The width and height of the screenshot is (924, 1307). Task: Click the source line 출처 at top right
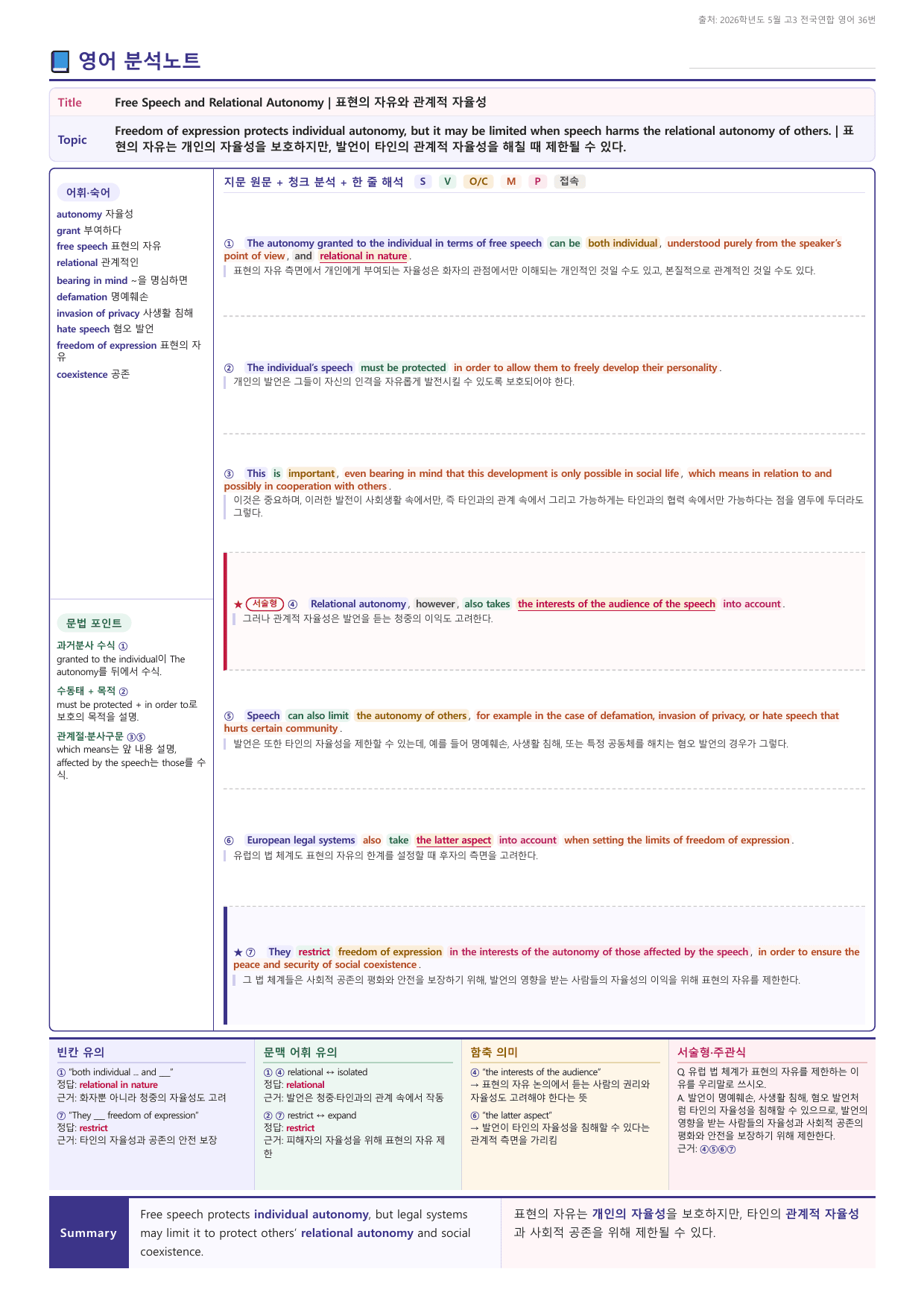[787, 20]
